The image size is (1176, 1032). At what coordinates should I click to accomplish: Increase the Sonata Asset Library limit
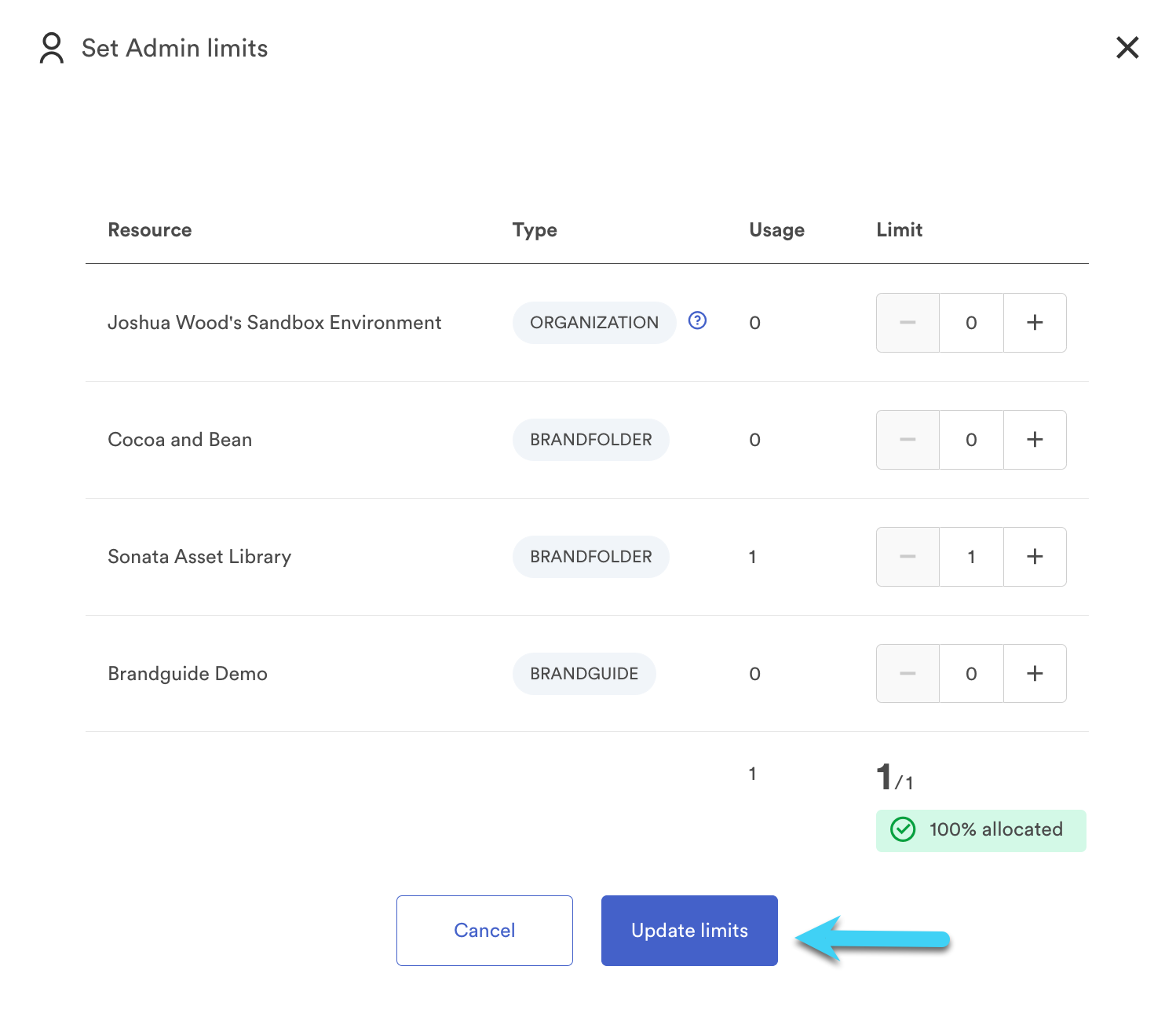1035,557
